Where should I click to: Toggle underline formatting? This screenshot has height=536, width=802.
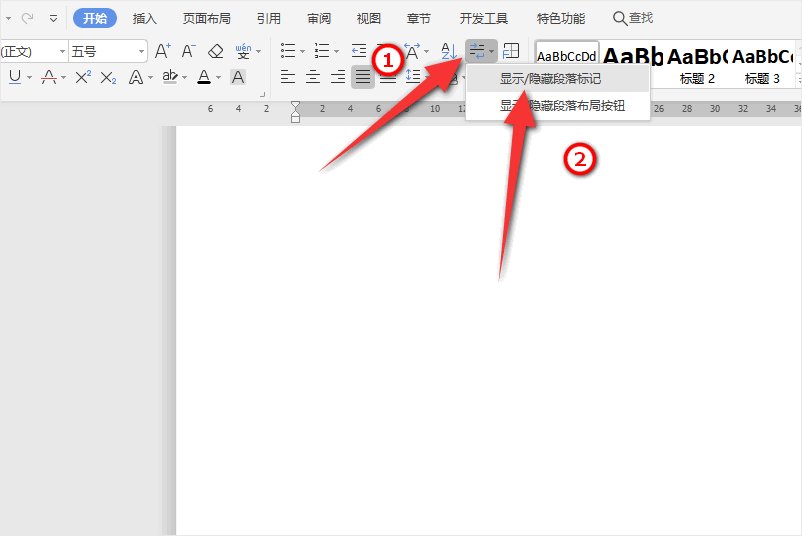14,77
